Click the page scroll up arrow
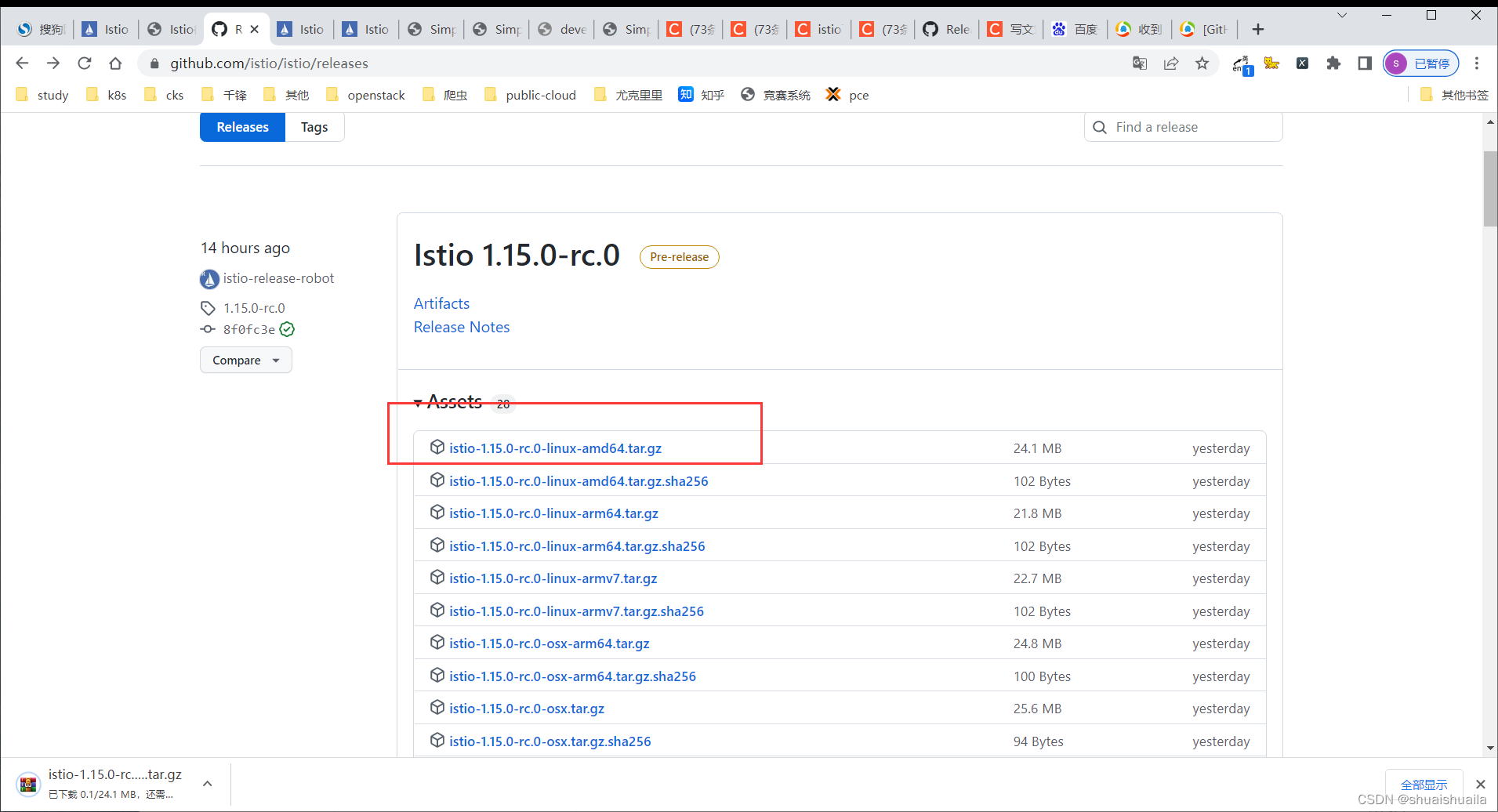The width and height of the screenshot is (1498, 812). [x=1490, y=121]
